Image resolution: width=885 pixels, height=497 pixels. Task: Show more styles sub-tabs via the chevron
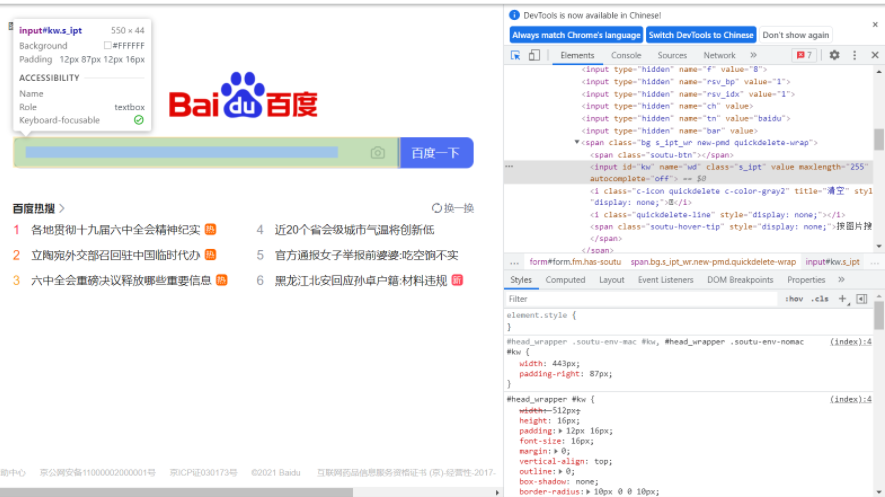pos(841,280)
